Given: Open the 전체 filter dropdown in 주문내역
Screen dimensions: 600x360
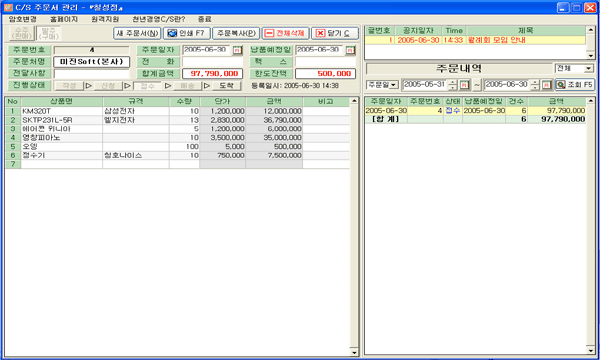Looking at the screenshot, I should click(x=589, y=68).
